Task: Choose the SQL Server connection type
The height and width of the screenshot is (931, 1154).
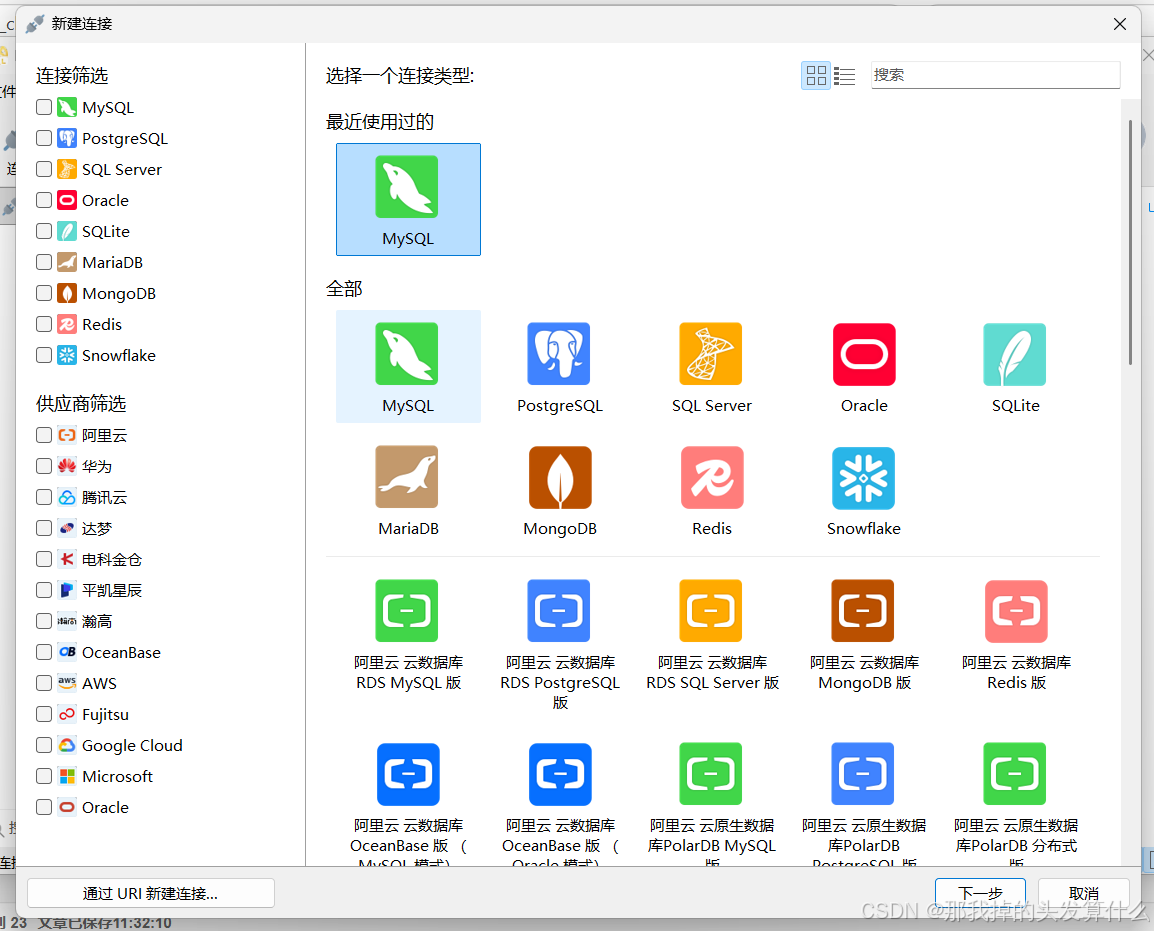Action: point(712,367)
